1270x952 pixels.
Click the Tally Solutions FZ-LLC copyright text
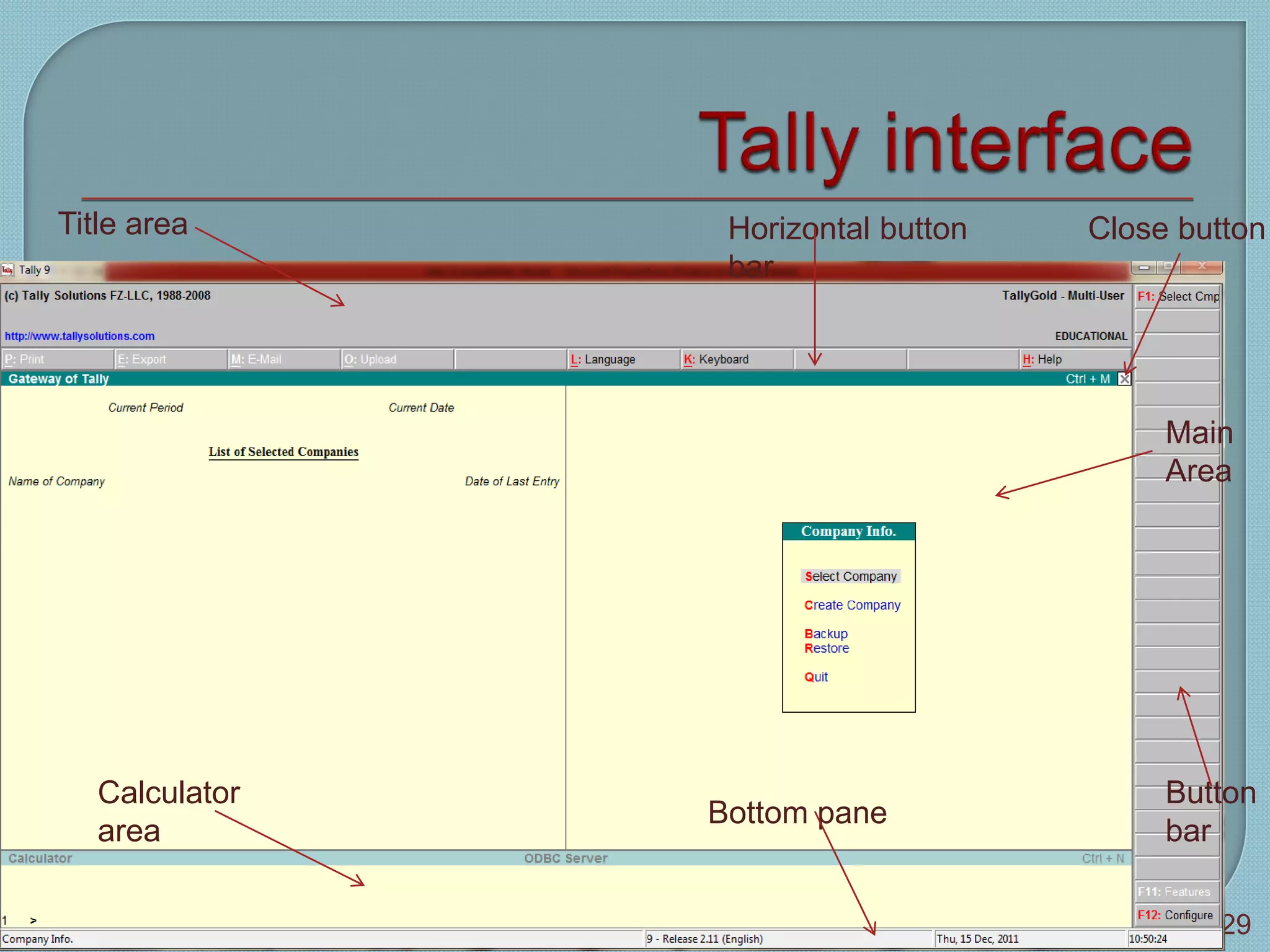tap(107, 296)
